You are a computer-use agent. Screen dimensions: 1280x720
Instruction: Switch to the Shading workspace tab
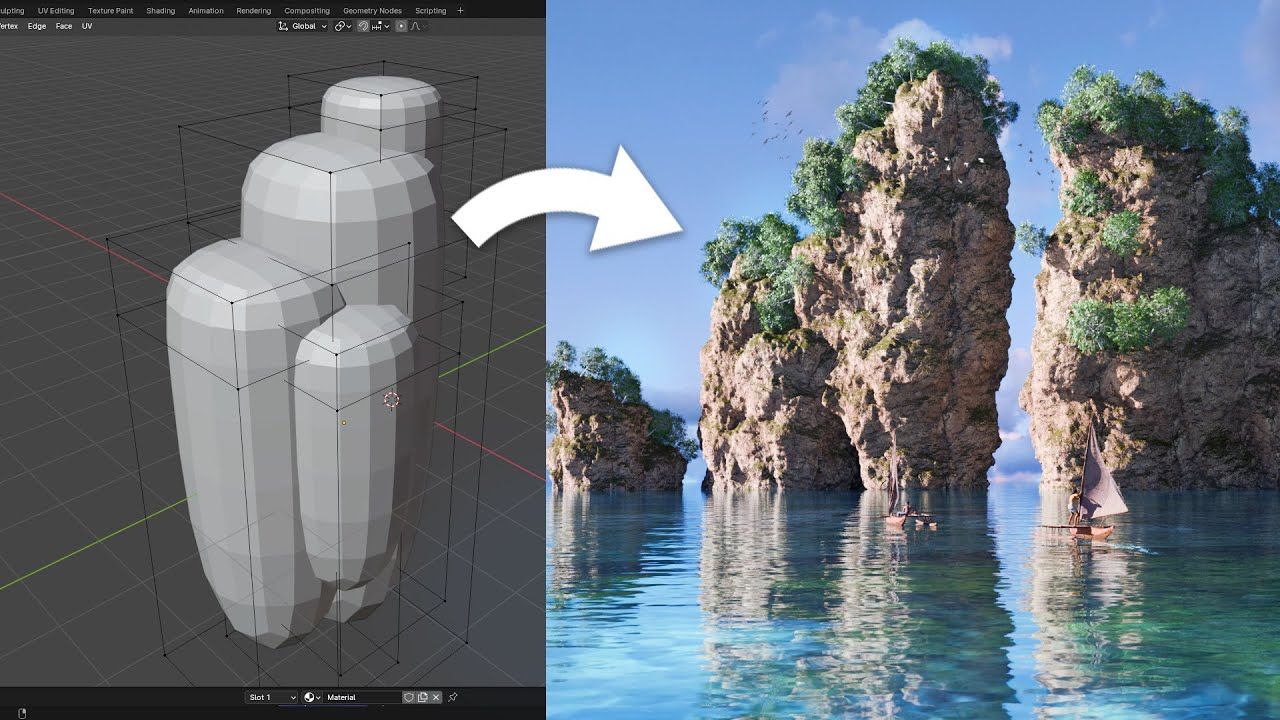[x=159, y=10]
